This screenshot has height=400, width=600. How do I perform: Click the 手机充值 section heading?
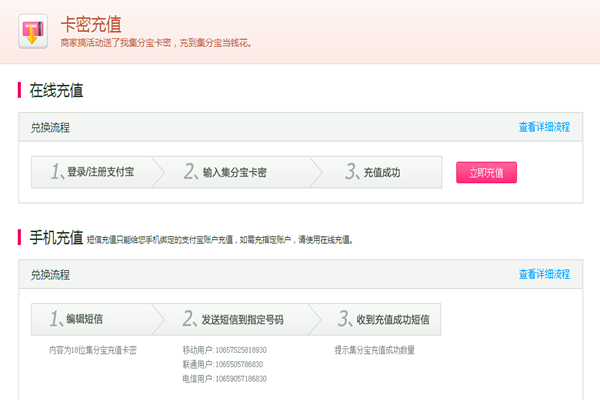[56, 238]
